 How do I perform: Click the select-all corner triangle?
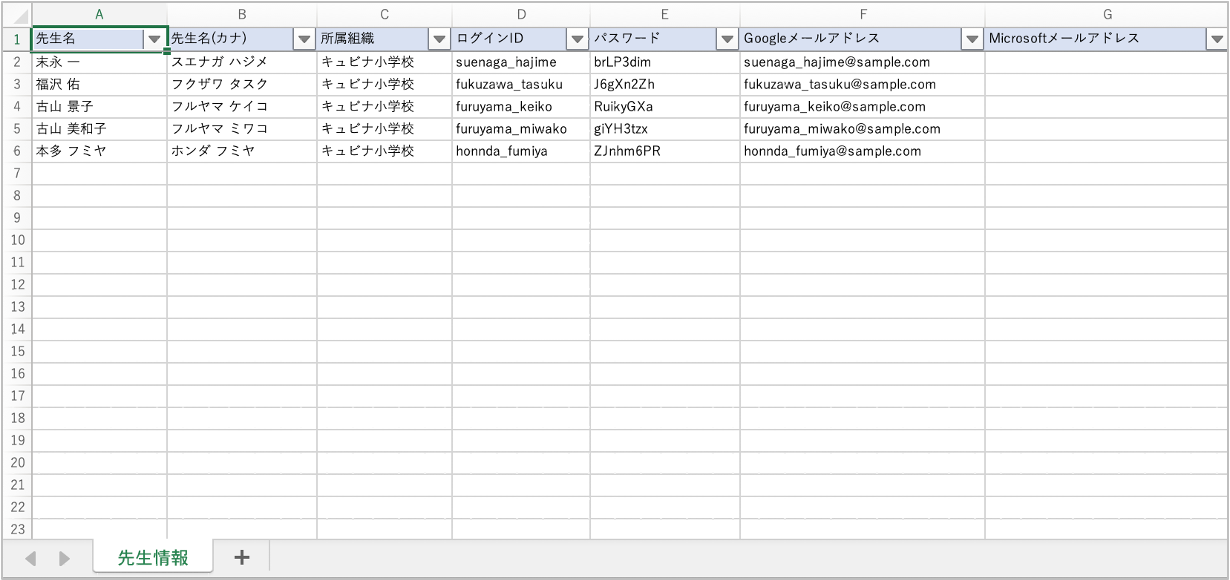pos(16,15)
